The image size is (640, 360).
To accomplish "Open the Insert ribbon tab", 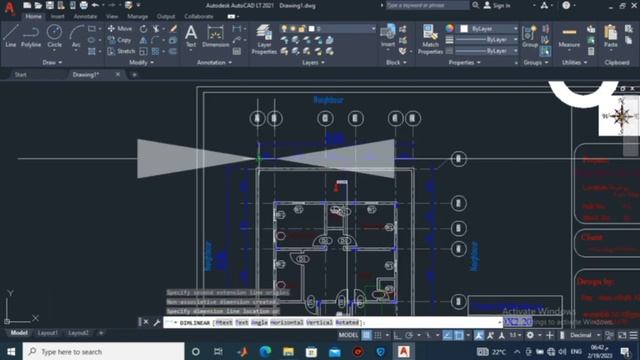I will coord(58,16).
